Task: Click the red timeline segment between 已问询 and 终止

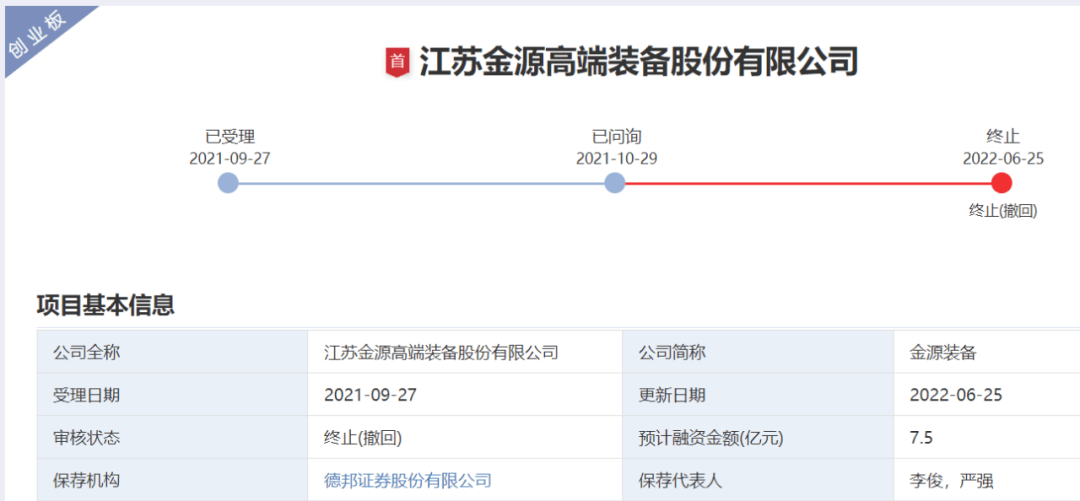Action: 808,183
